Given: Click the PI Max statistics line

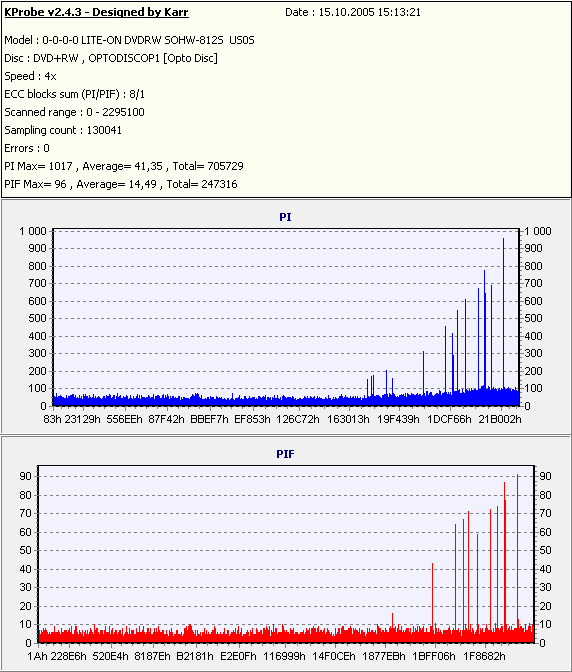Looking at the screenshot, I should point(124,166).
